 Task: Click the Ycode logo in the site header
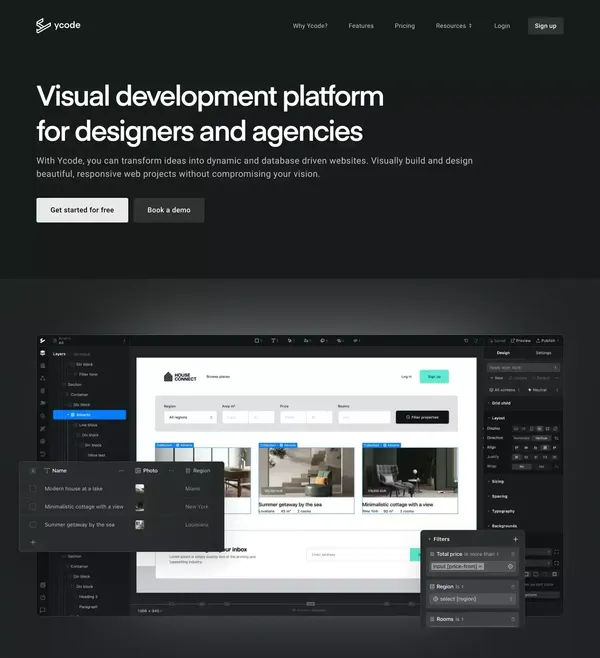tap(58, 26)
